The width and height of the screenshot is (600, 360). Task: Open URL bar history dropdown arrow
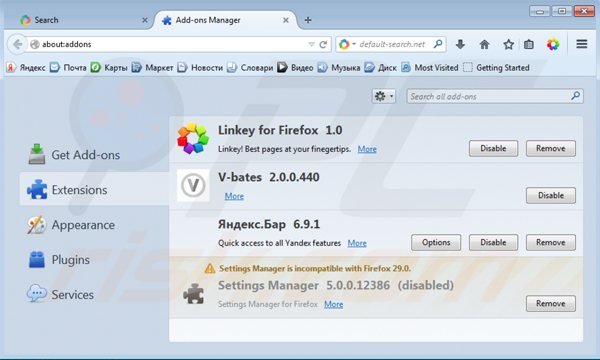pyautogui.click(x=311, y=44)
